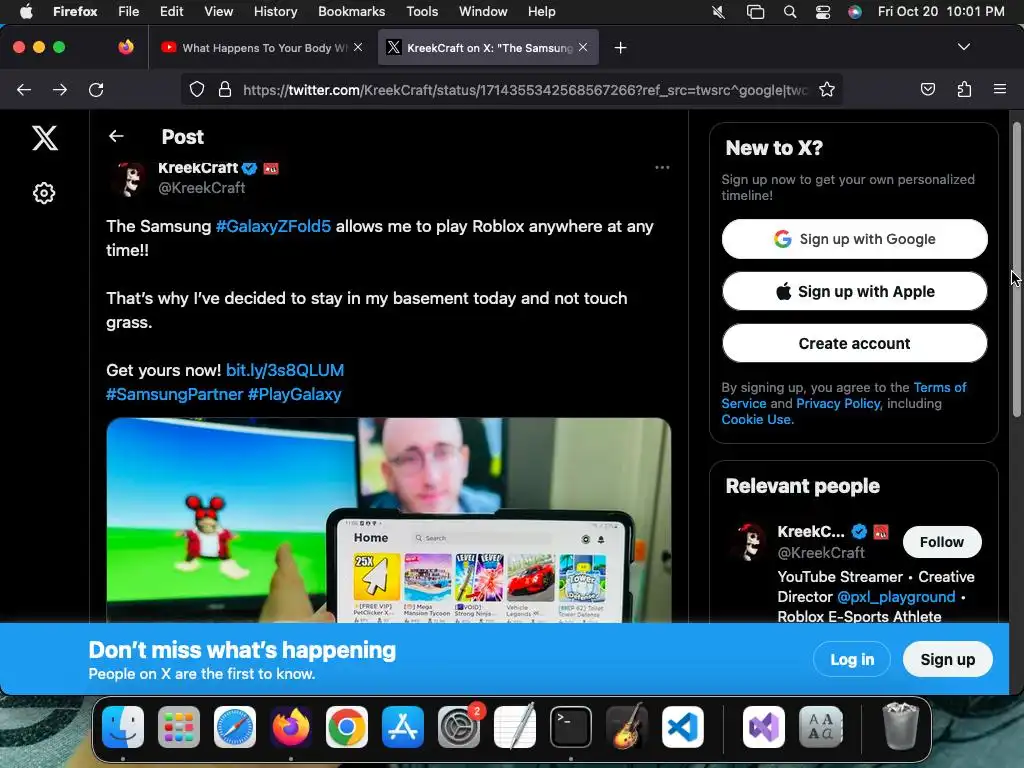1024x768 pixels.
Task: Click the Create account button
Action: (854, 344)
